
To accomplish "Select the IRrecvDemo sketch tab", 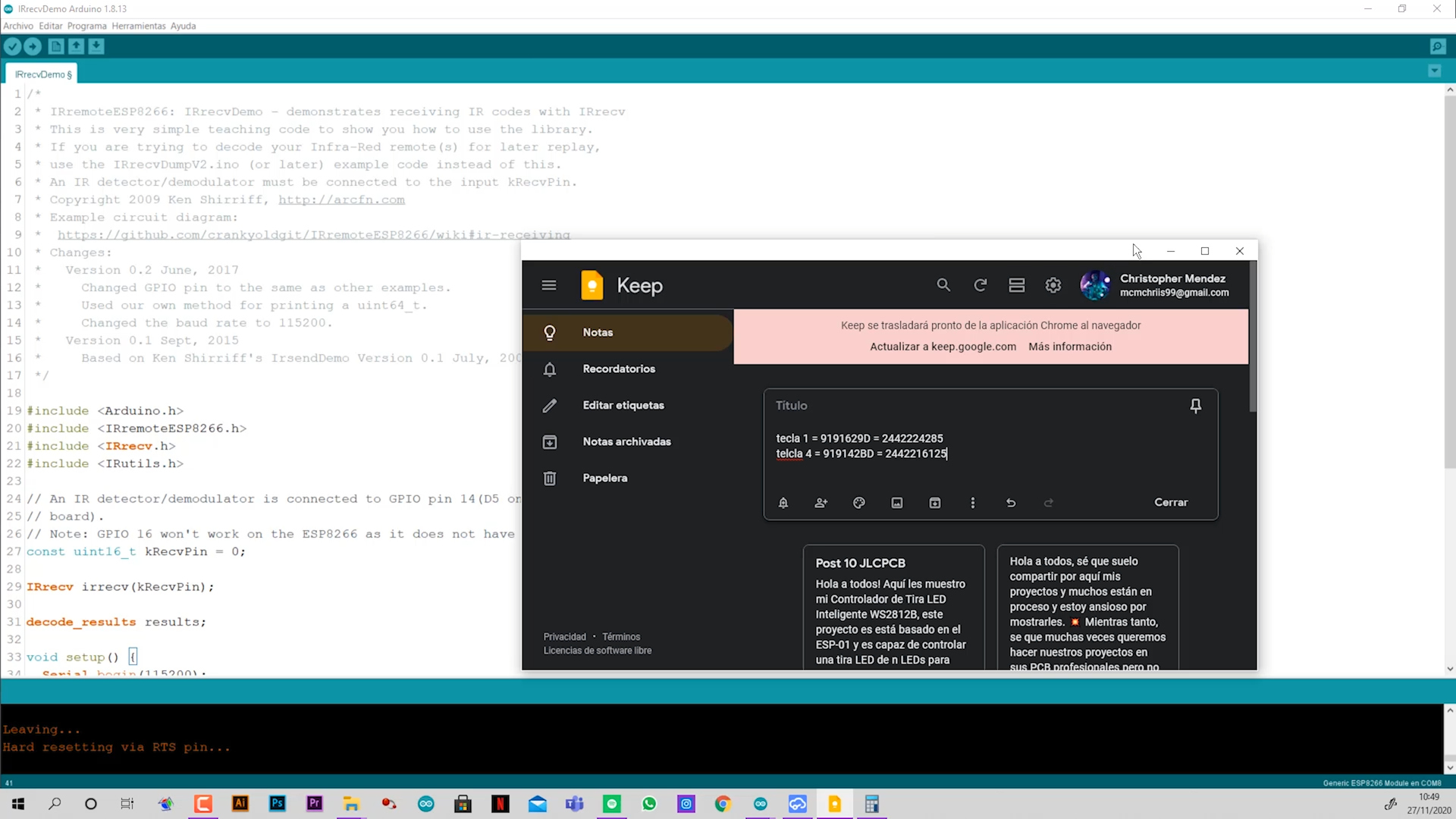I will click(43, 74).
